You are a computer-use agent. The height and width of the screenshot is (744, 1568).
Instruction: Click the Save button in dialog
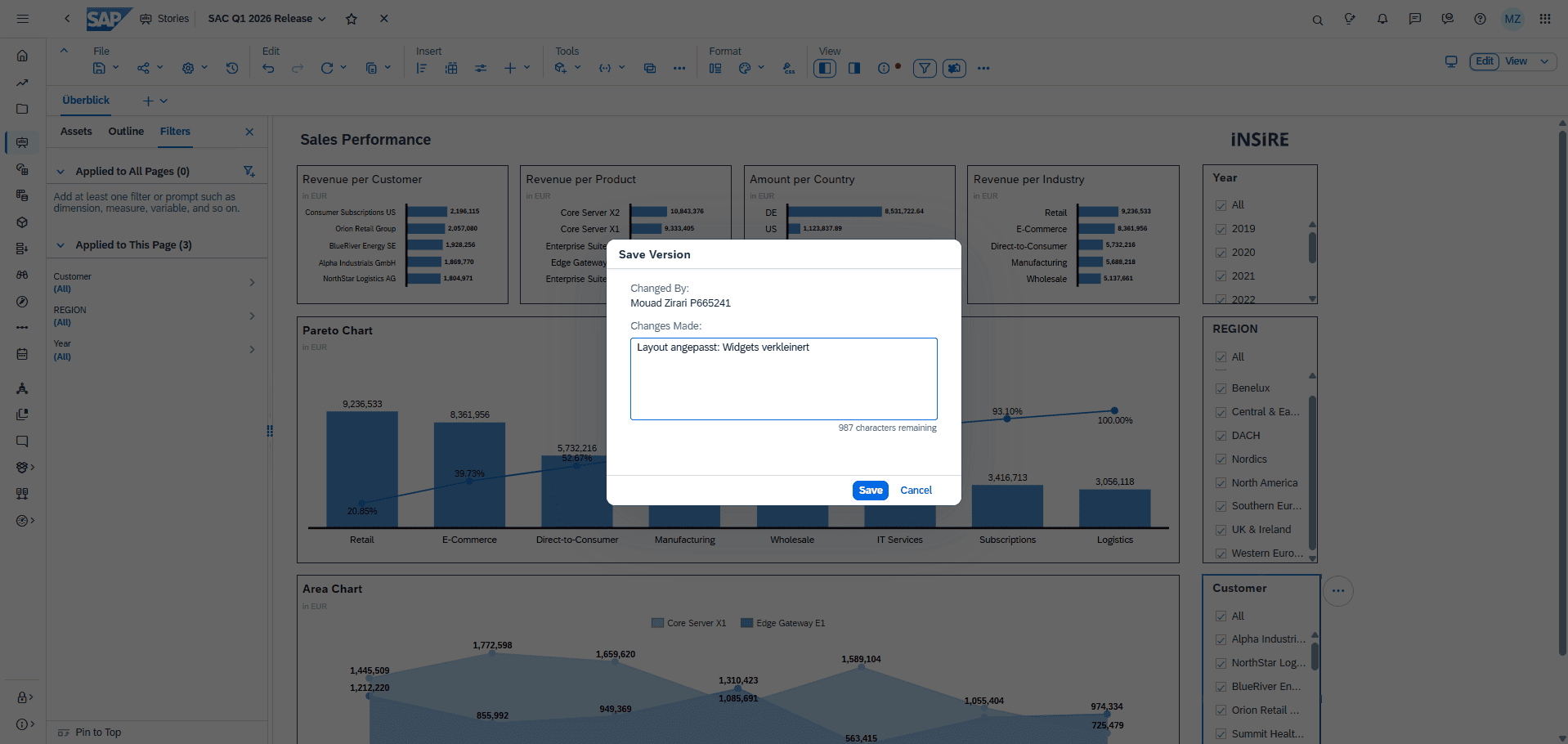(870, 491)
